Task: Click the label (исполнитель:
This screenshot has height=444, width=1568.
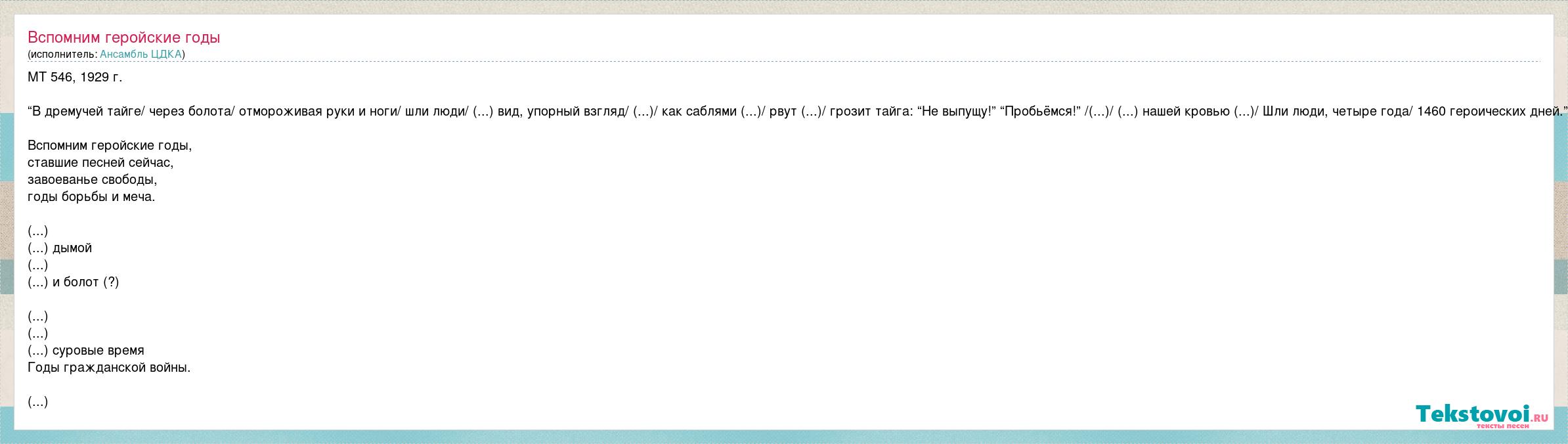Action: [x=63, y=55]
